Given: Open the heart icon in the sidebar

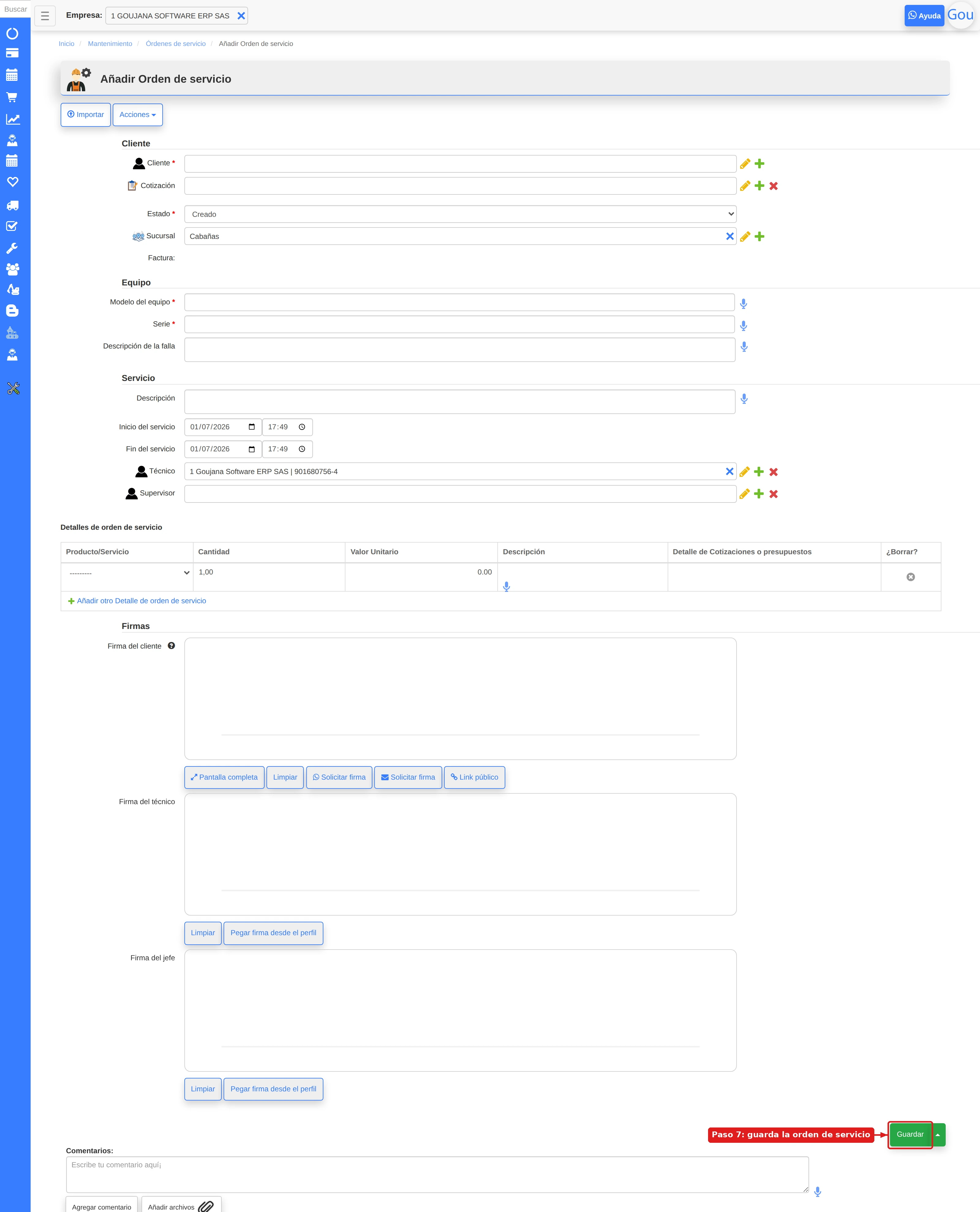Looking at the screenshot, I should click(13, 182).
